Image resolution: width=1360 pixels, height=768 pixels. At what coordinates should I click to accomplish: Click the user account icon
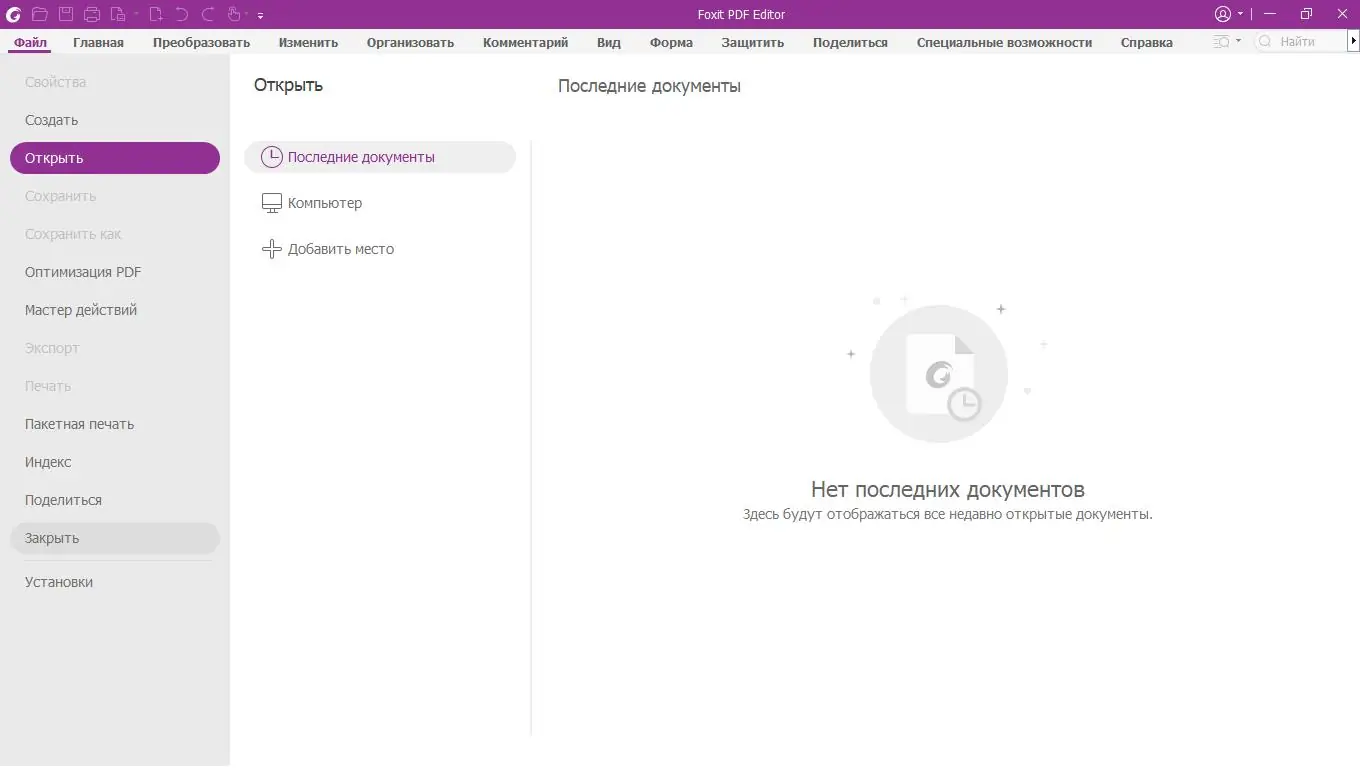(1223, 14)
